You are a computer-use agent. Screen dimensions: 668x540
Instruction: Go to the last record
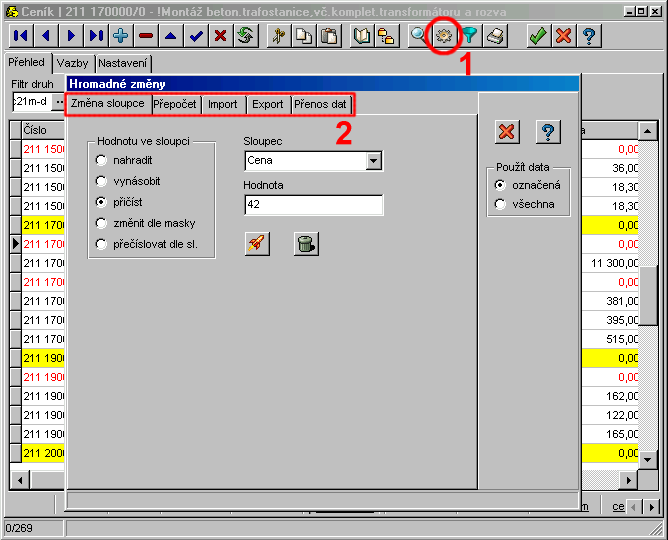[x=96, y=35]
